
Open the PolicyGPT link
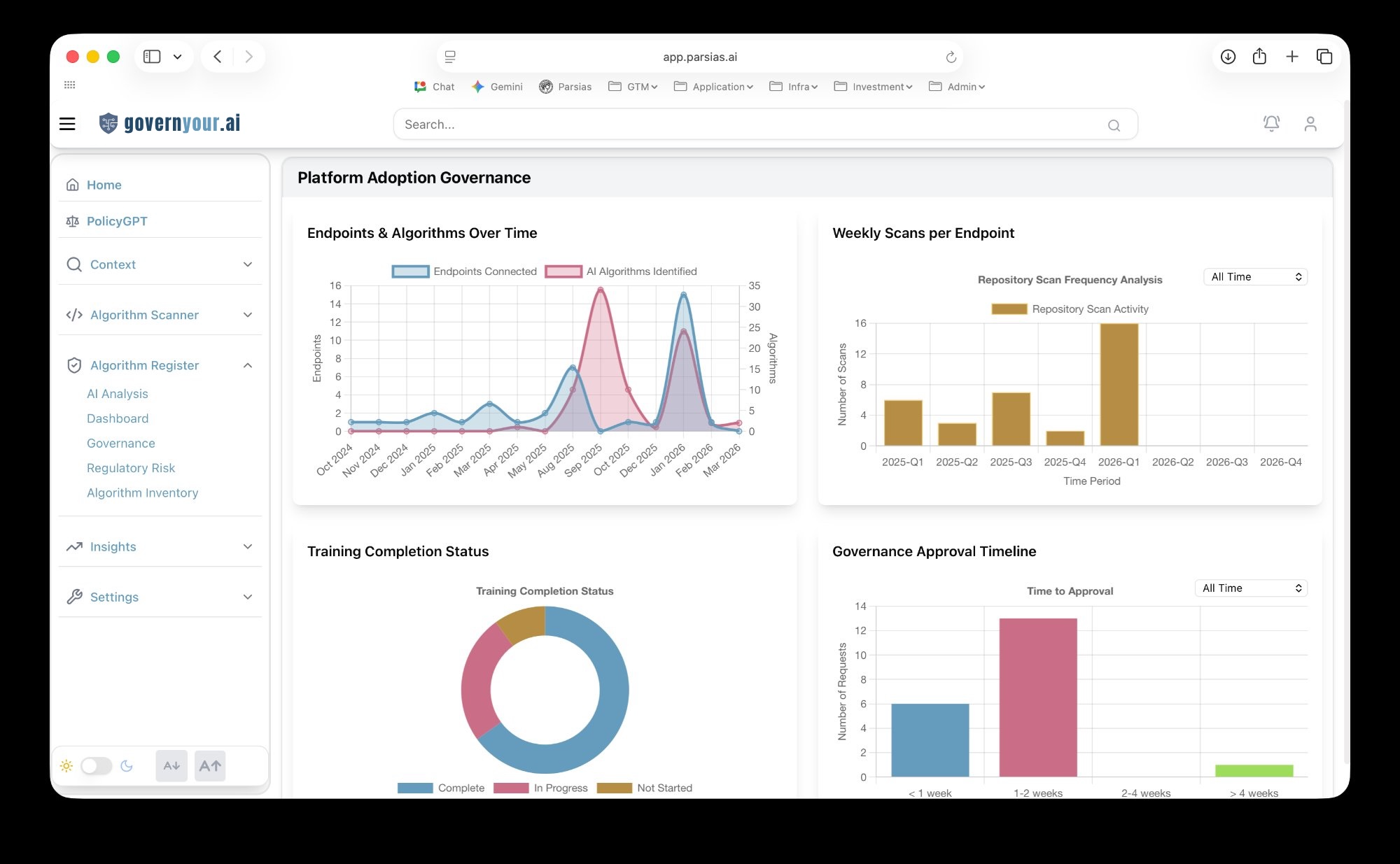click(117, 221)
